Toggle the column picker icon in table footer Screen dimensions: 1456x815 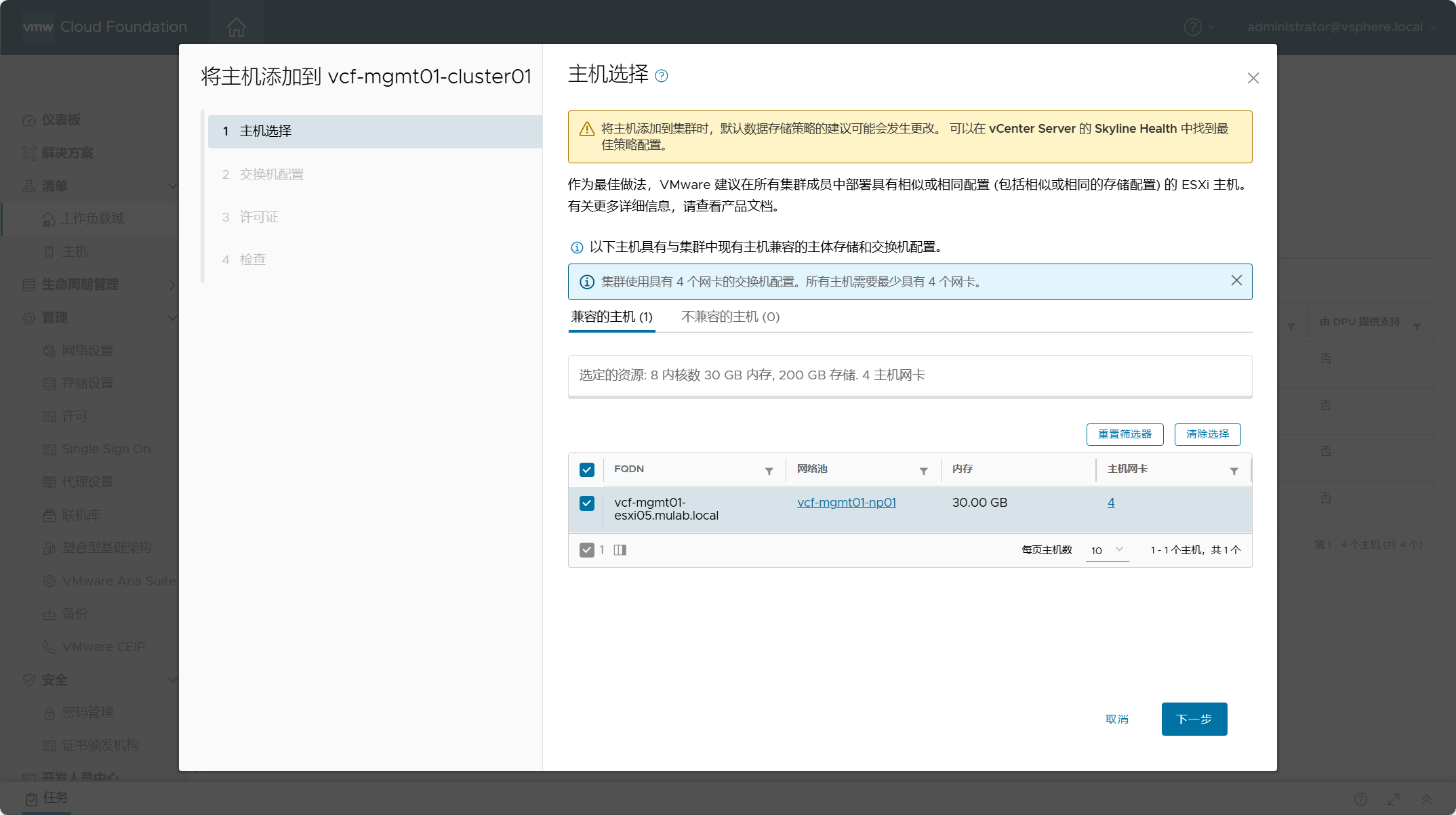[620, 550]
